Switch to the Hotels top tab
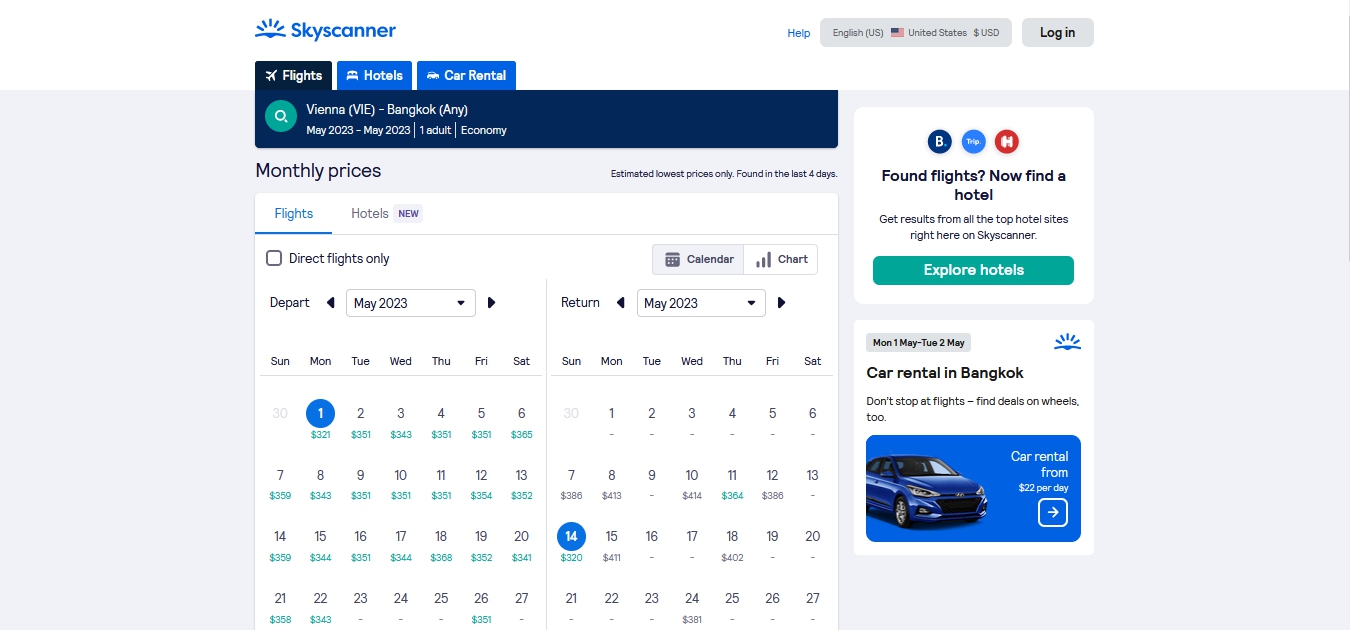The width and height of the screenshot is (1350, 630). point(374,75)
